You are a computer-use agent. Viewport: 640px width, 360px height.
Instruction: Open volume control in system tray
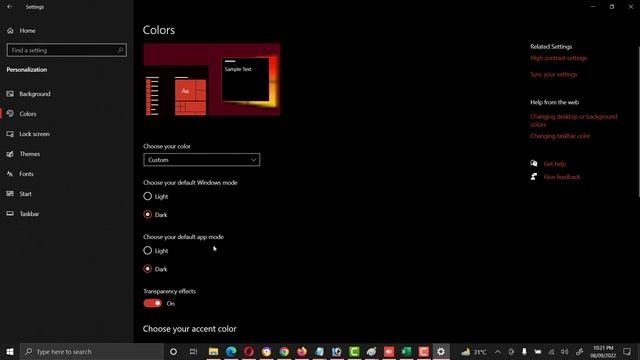[x=564, y=351]
